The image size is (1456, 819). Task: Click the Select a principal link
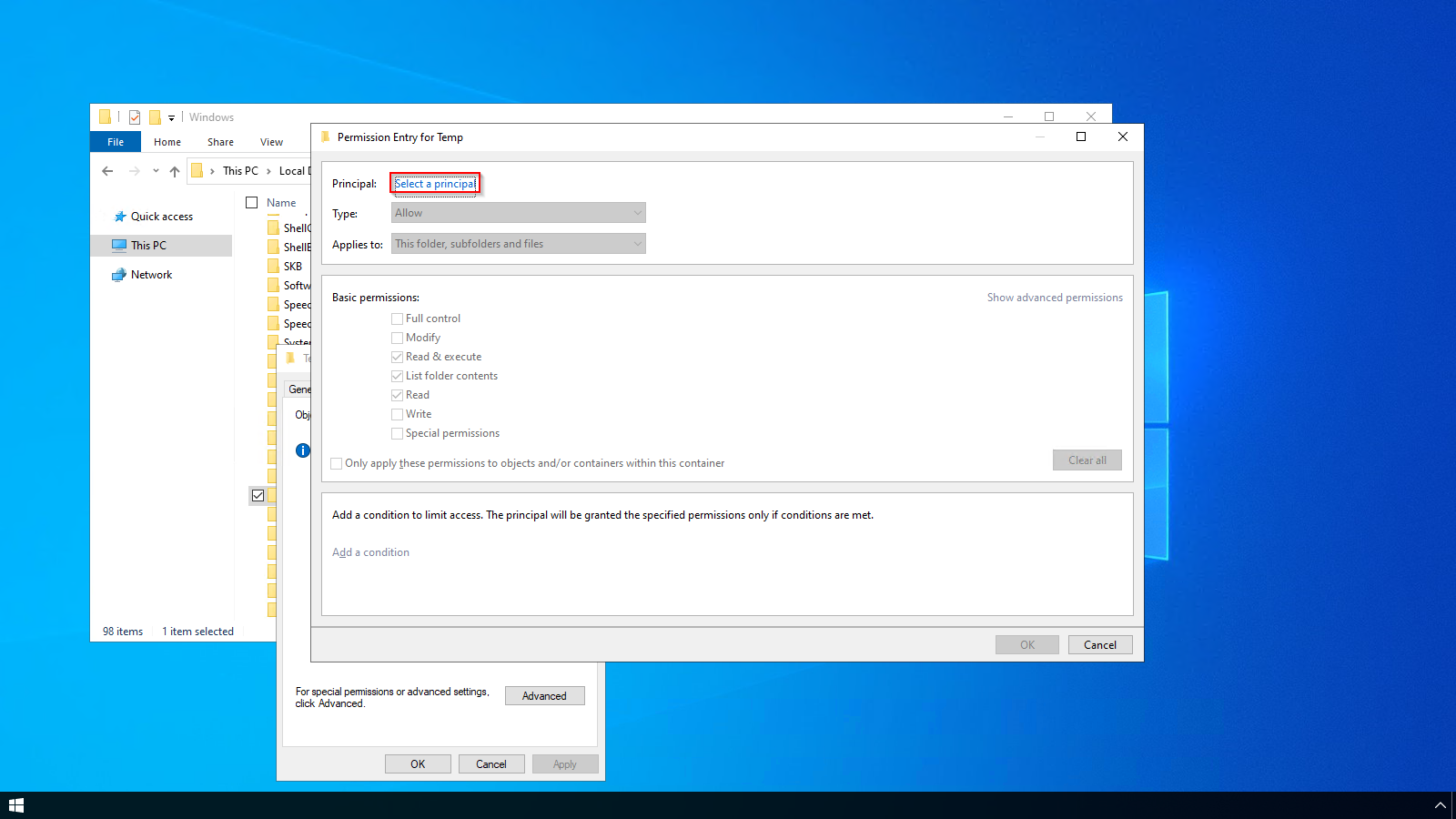(x=435, y=184)
